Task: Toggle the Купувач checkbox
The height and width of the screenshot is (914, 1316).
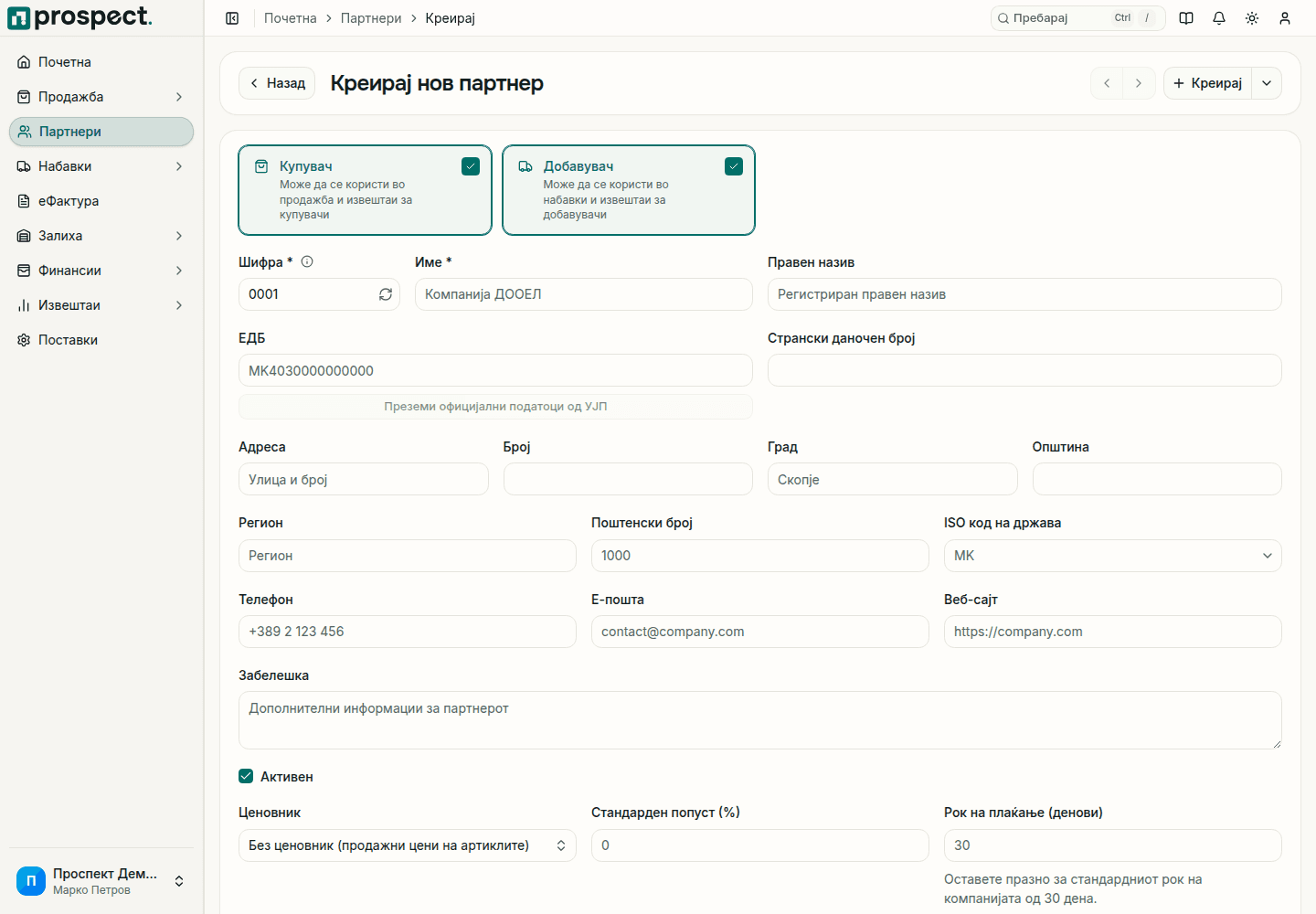Action: (x=471, y=166)
